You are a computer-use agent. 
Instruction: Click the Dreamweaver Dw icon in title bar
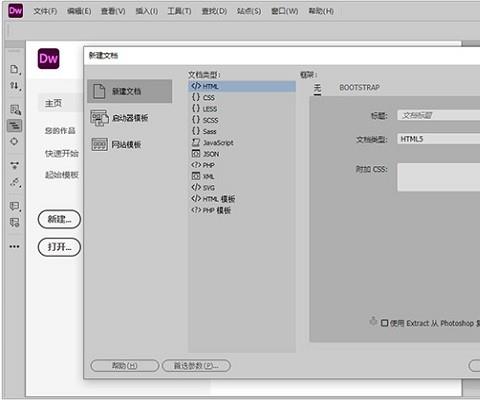[x=15, y=11]
